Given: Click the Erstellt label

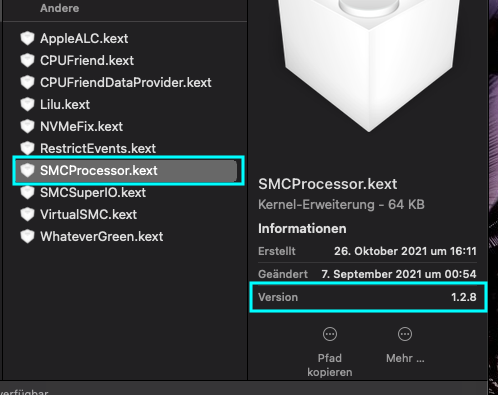Looking at the screenshot, I should pyautogui.click(x=277, y=251).
